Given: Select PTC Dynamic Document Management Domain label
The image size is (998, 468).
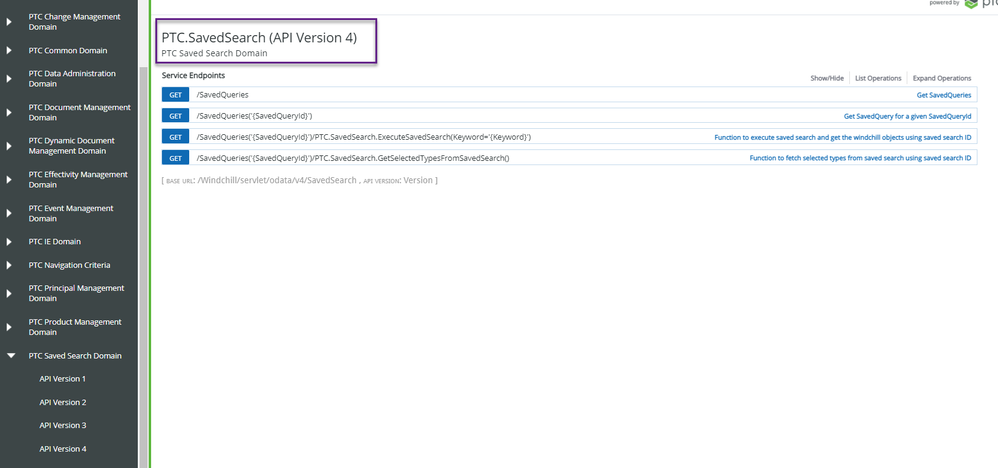Looking at the screenshot, I should point(72,146).
